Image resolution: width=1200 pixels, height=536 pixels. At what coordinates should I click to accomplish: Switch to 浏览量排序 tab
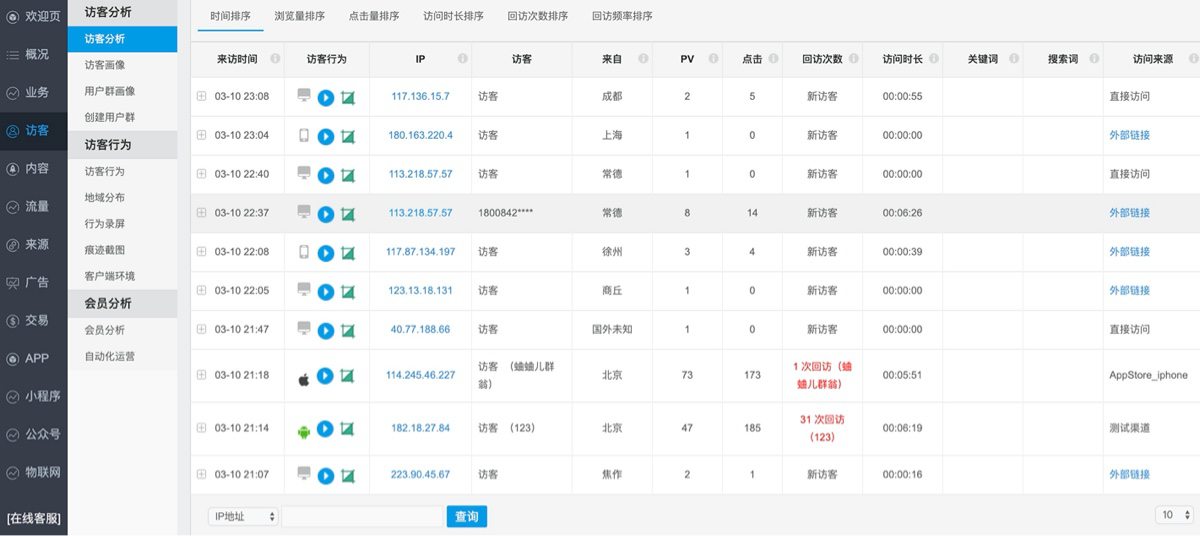pos(300,16)
